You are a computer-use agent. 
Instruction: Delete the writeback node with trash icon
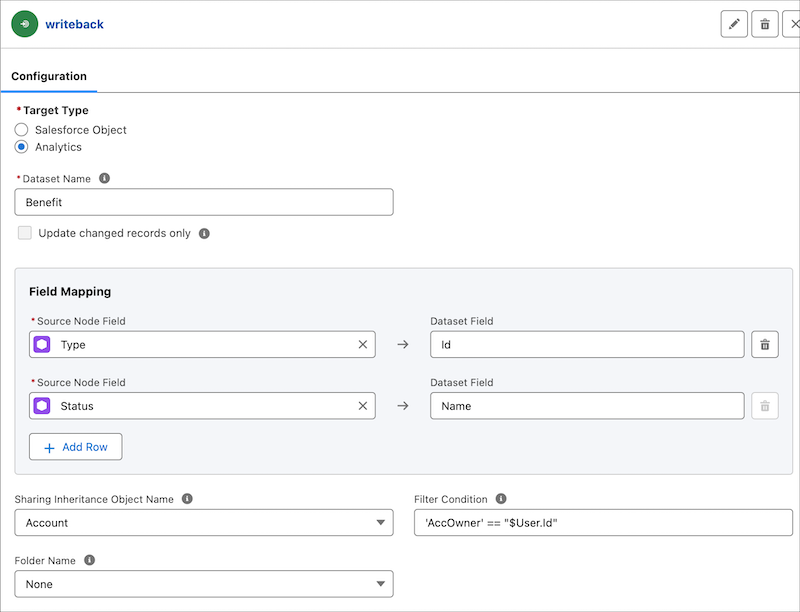765,24
